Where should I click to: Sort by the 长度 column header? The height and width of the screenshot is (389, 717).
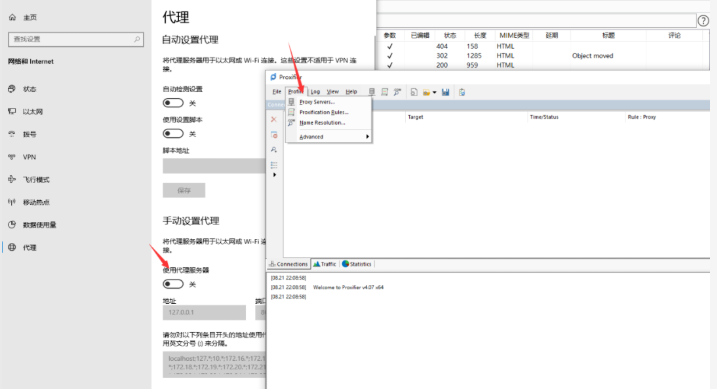[x=480, y=35]
